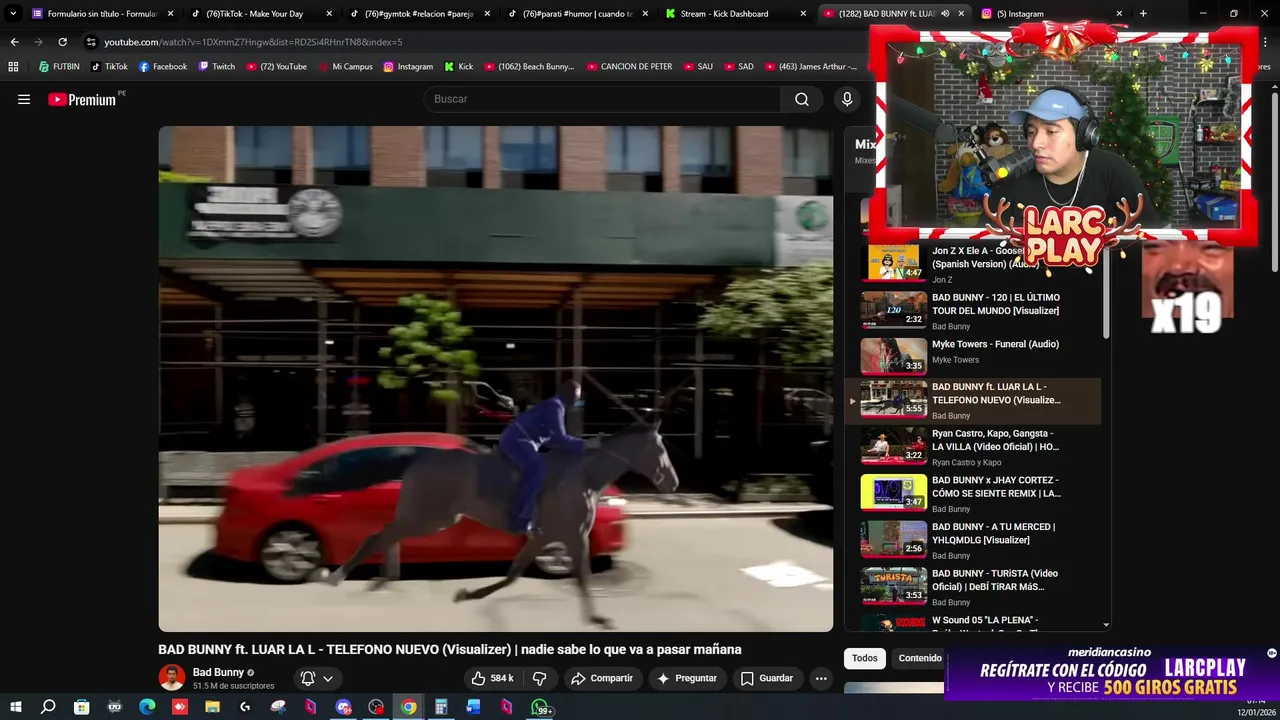Switch to TikTok - Make Your Day tab
The height and width of the screenshot is (720, 1280).
point(261,14)
